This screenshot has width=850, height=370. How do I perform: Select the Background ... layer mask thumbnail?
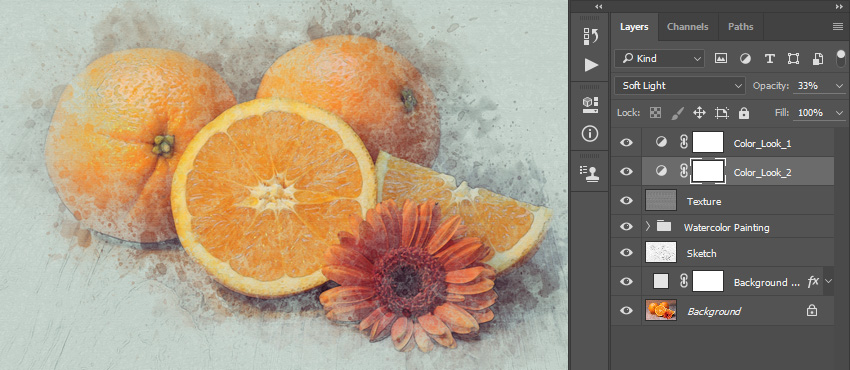coord(708,281)
